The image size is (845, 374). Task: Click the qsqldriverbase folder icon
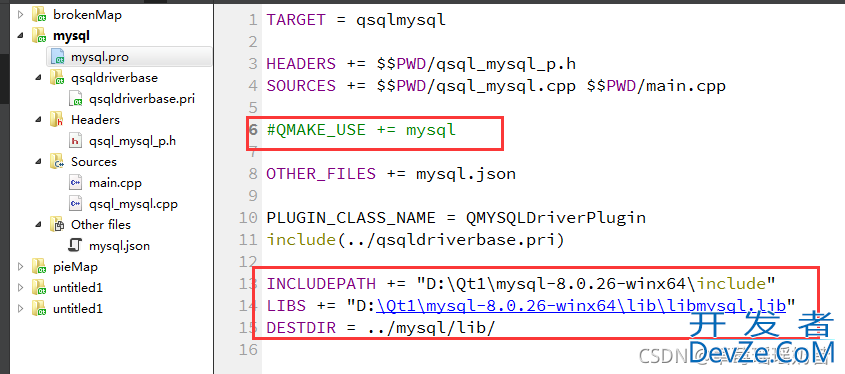[x=57, y=78]
